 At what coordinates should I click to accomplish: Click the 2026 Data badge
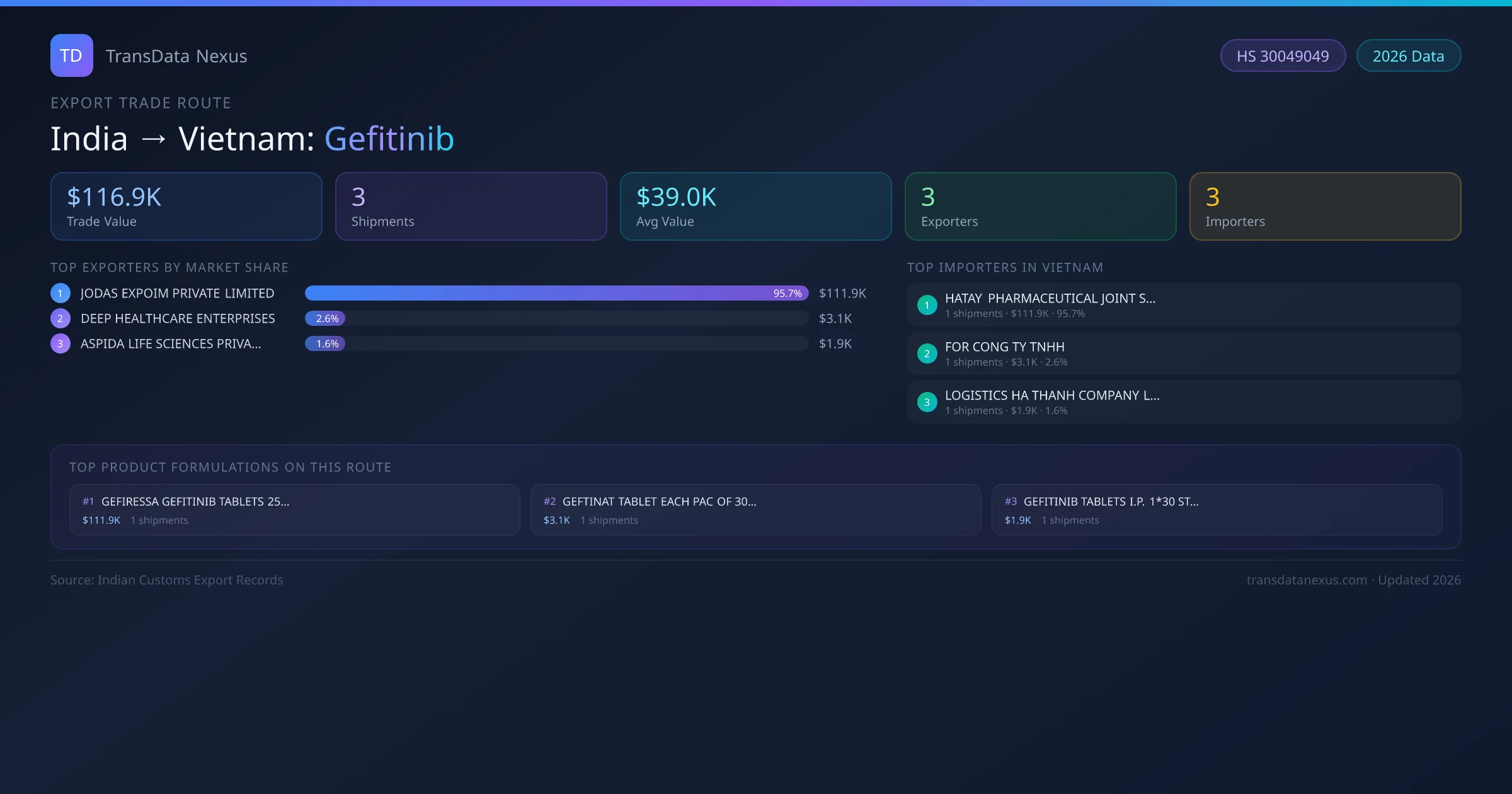coord(1408,56)
